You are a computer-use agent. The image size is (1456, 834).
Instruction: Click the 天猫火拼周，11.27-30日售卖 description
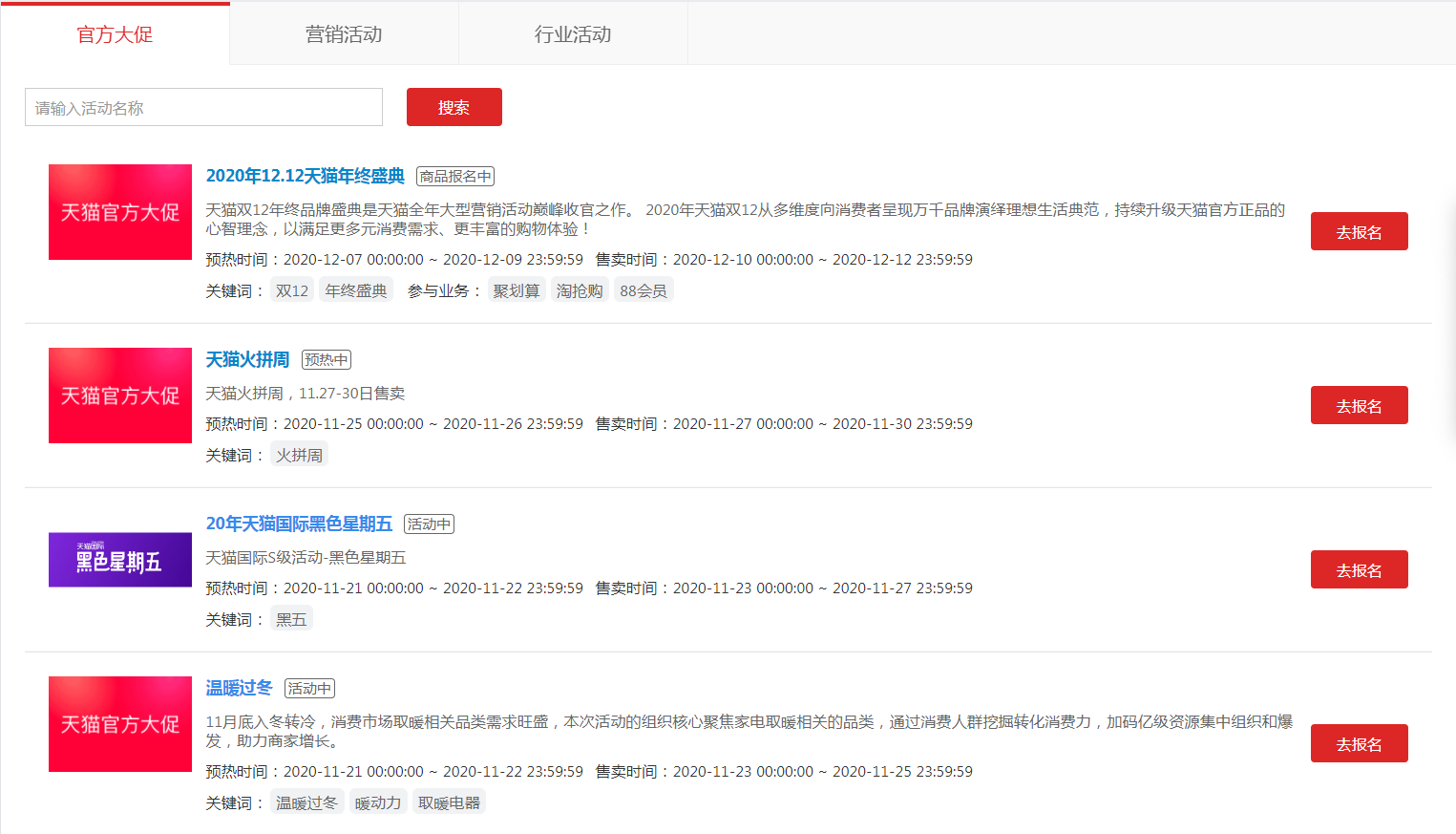point(306,394)
